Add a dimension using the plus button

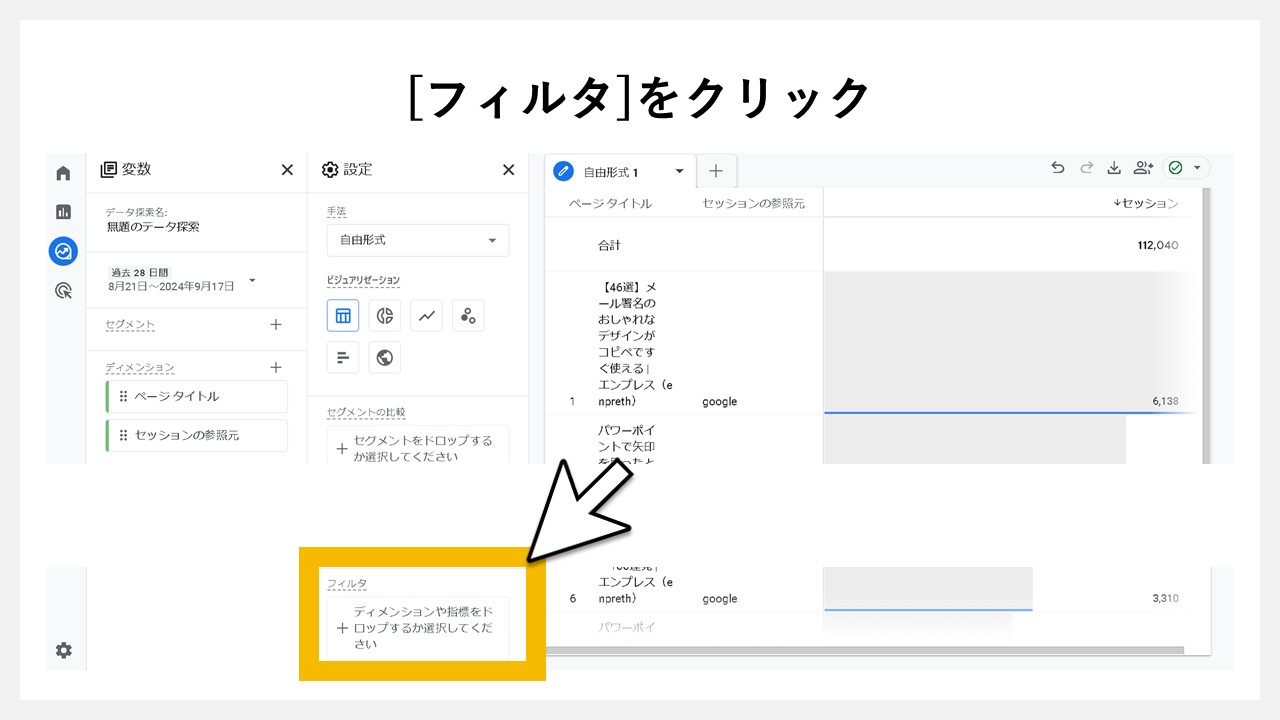point(275,367)
